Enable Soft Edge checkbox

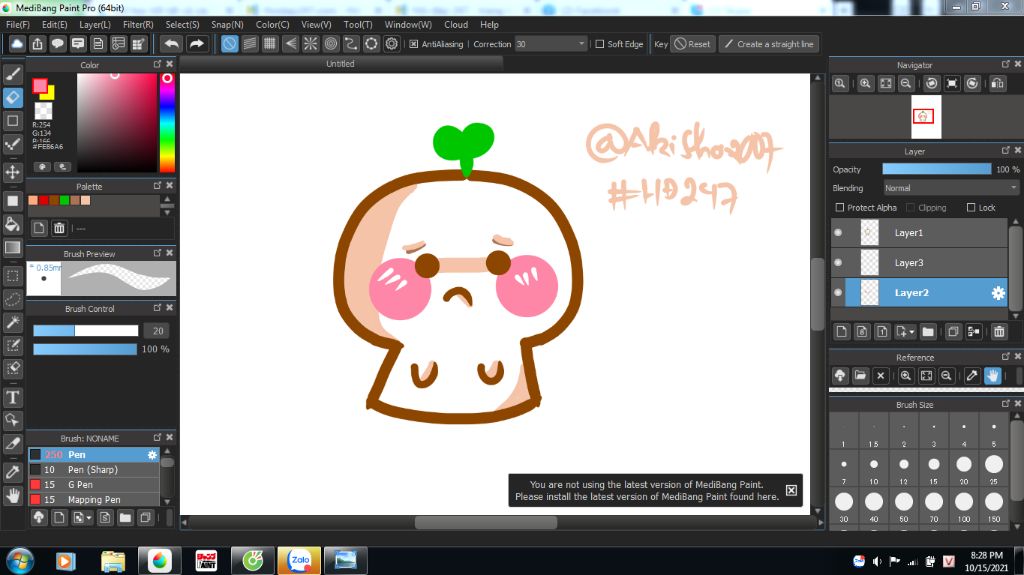(x=599, y=44)
